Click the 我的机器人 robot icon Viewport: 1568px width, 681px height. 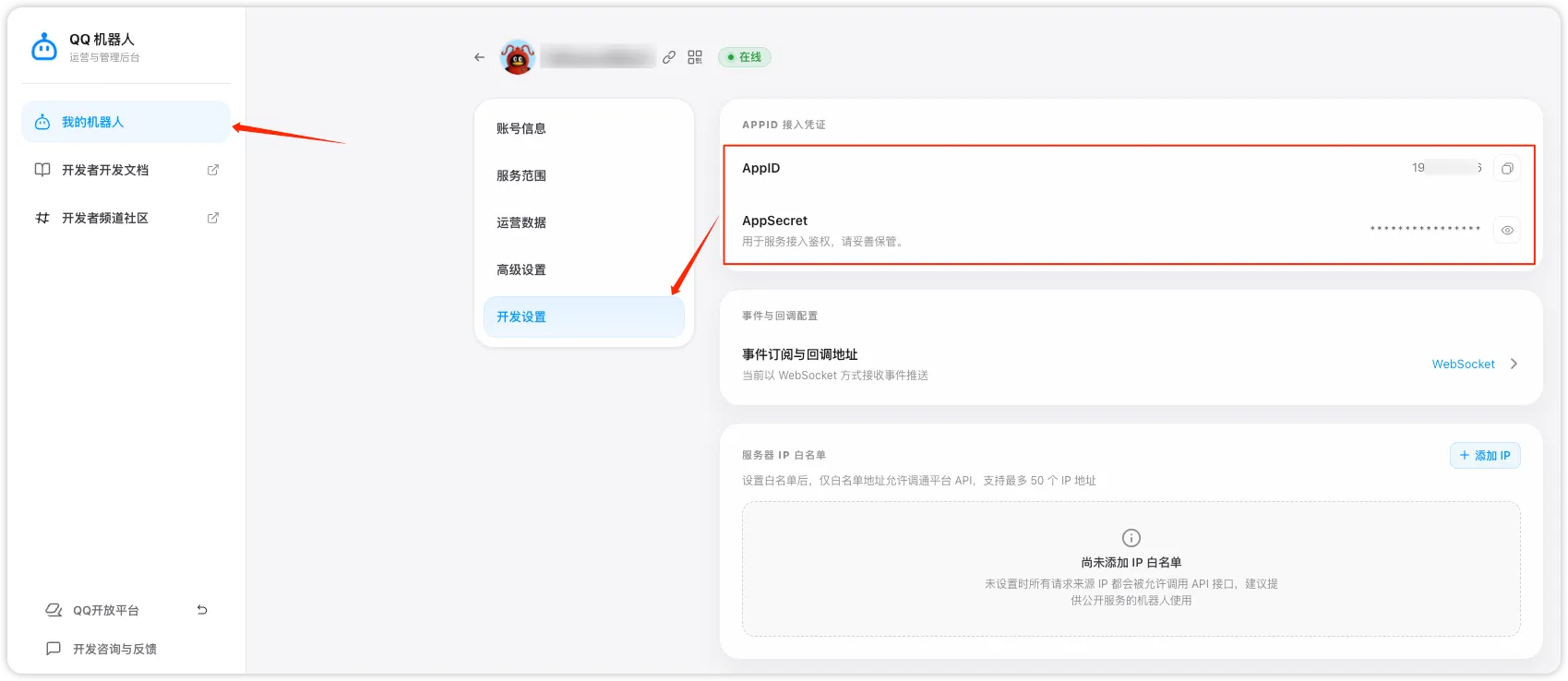click(x=42, y=122)
